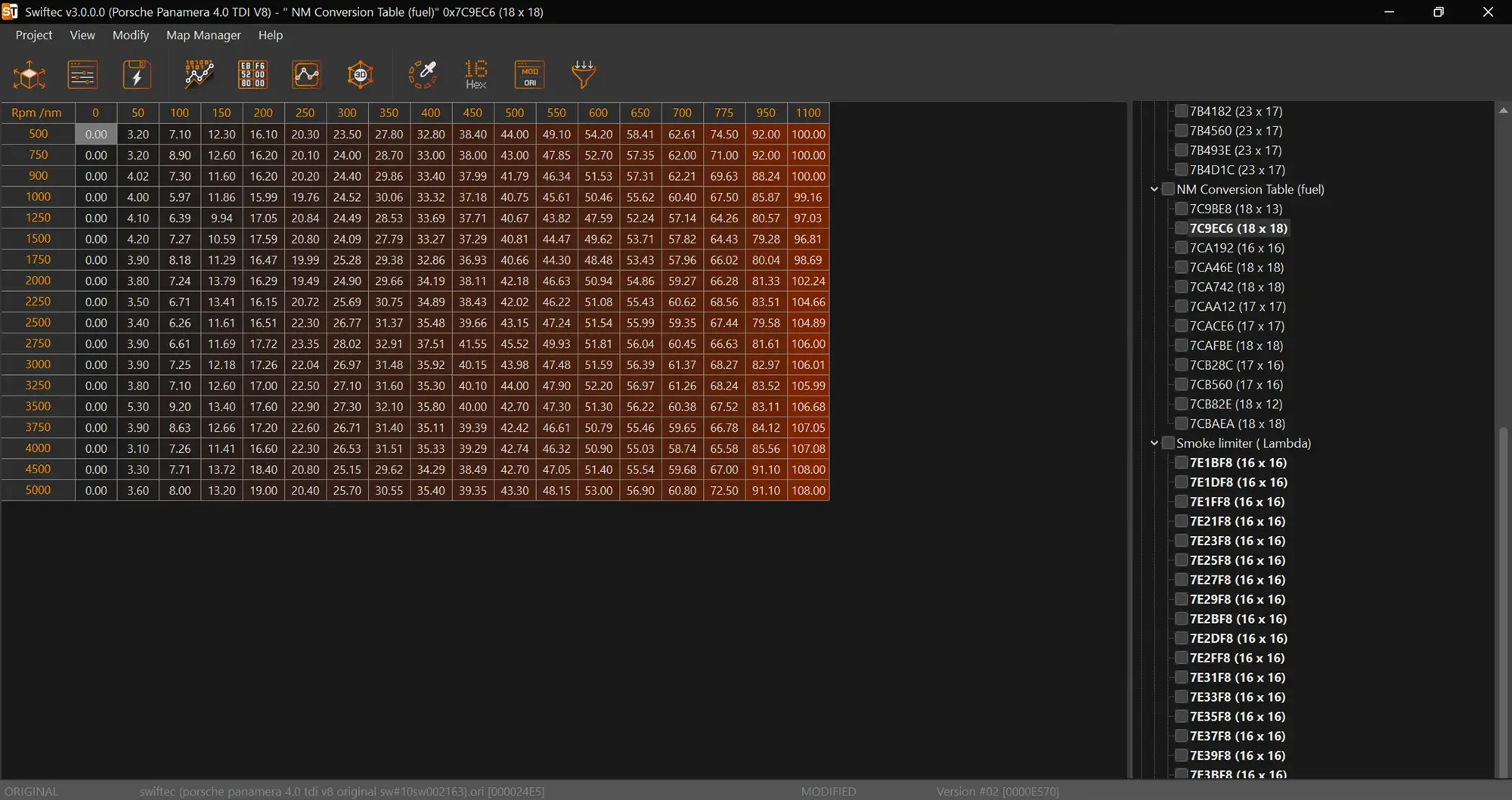Open the project cube icon in toolbar
This screenshot has height=800, width=1512.
point(29,75)
